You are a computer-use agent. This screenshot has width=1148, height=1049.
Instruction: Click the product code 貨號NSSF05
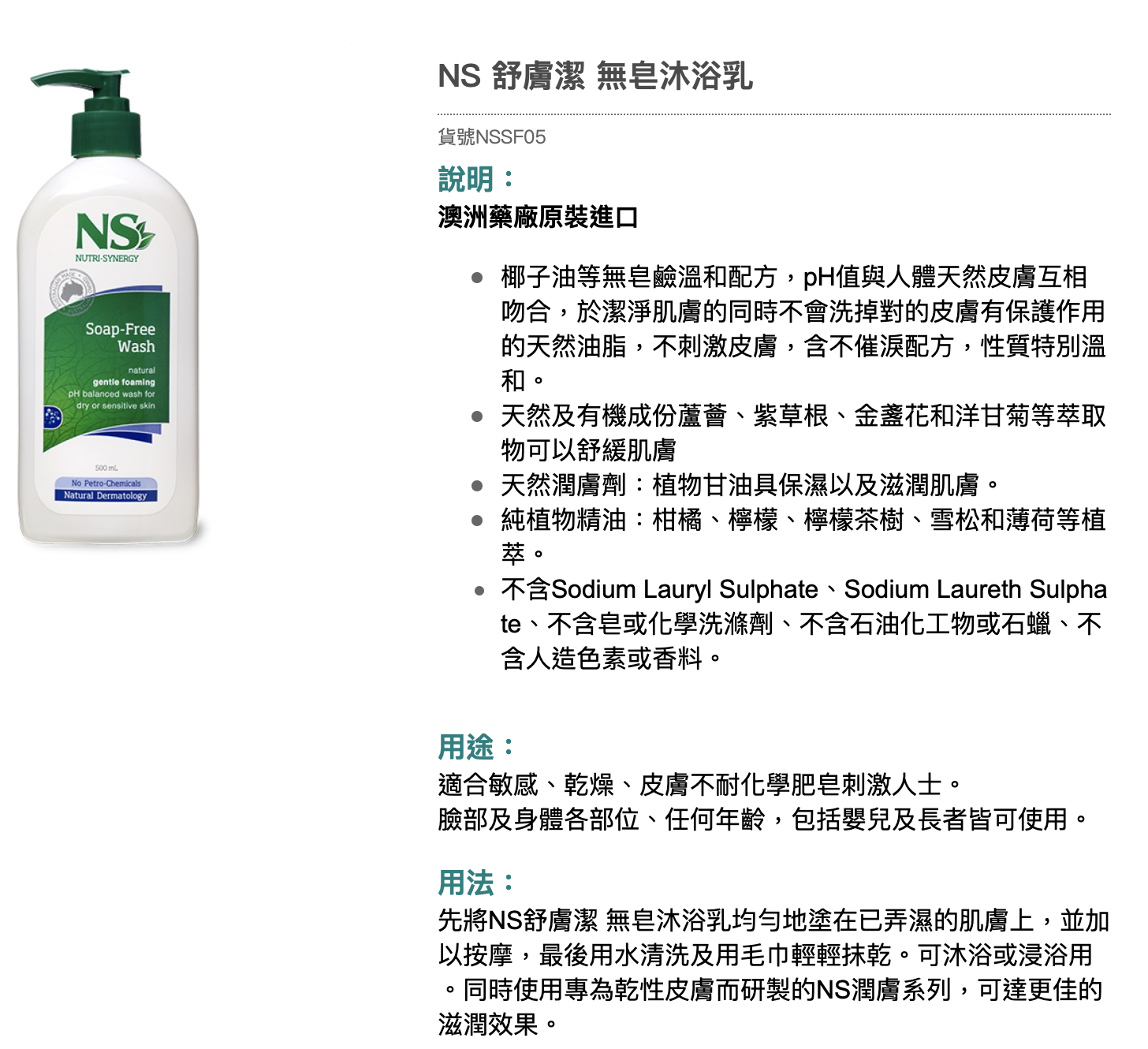click(x=492, y=137)
